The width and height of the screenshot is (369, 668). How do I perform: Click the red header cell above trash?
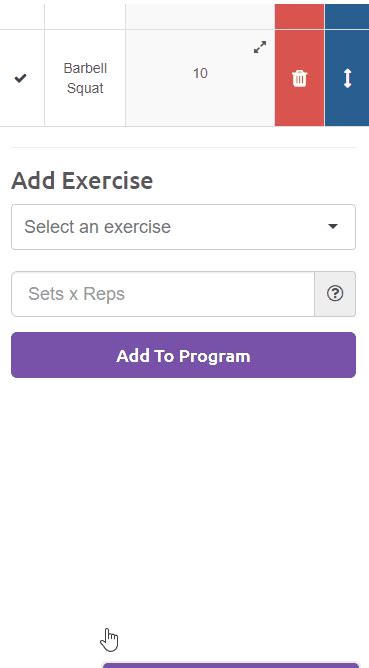(x=300, y=17)
